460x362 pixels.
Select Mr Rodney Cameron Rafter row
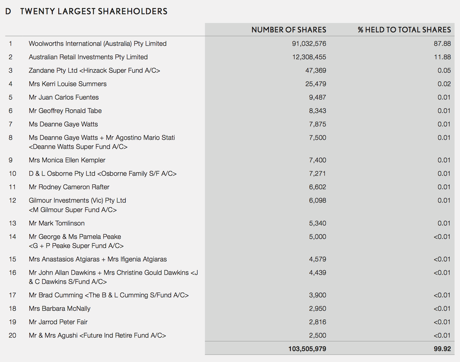230,187
